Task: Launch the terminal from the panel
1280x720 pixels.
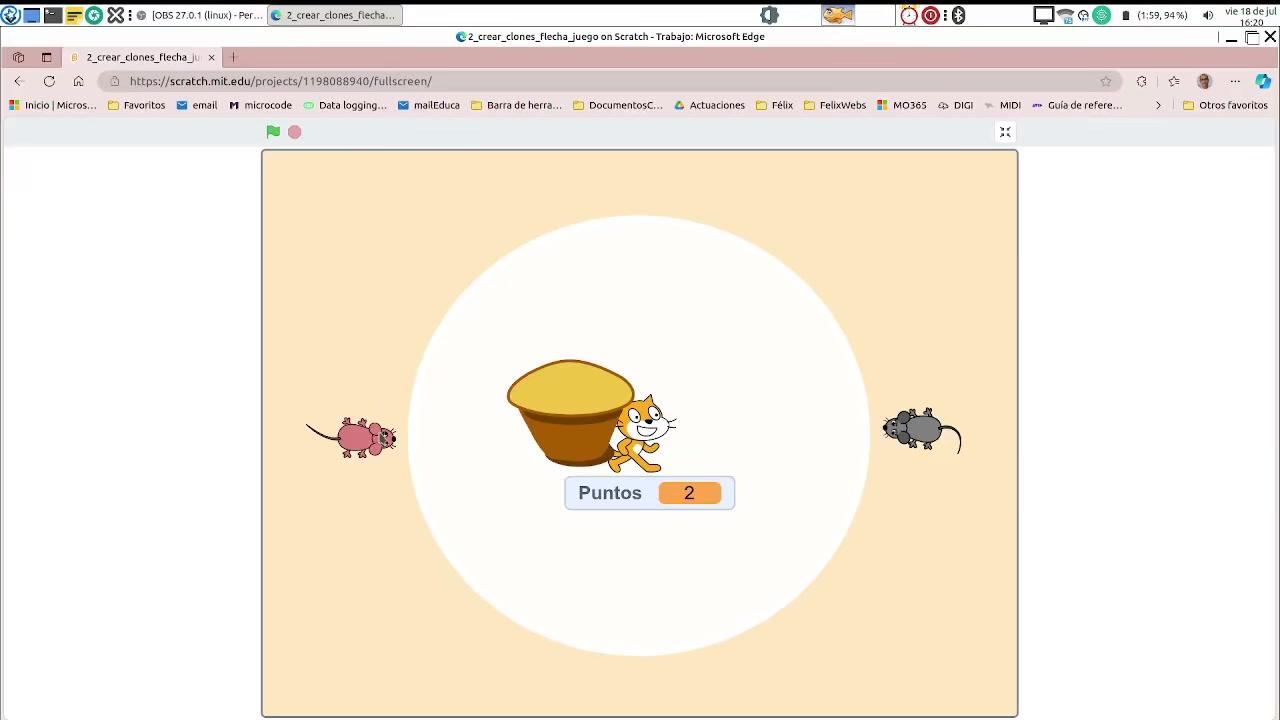Action: point(53,15)
